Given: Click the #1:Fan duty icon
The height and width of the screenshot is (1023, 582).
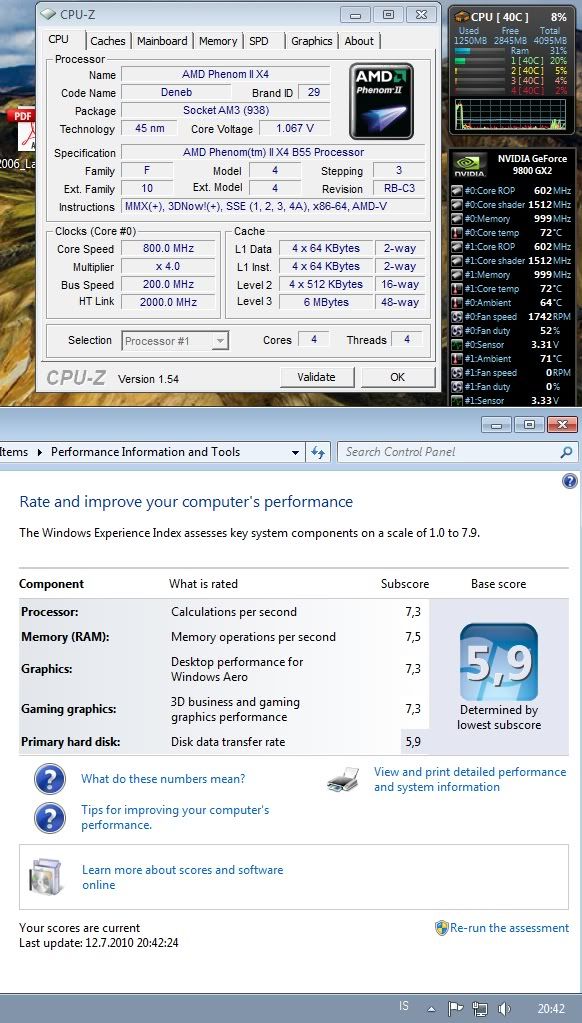Looking at the screenshot, I should pyautogui.click(x=457, y=388).
